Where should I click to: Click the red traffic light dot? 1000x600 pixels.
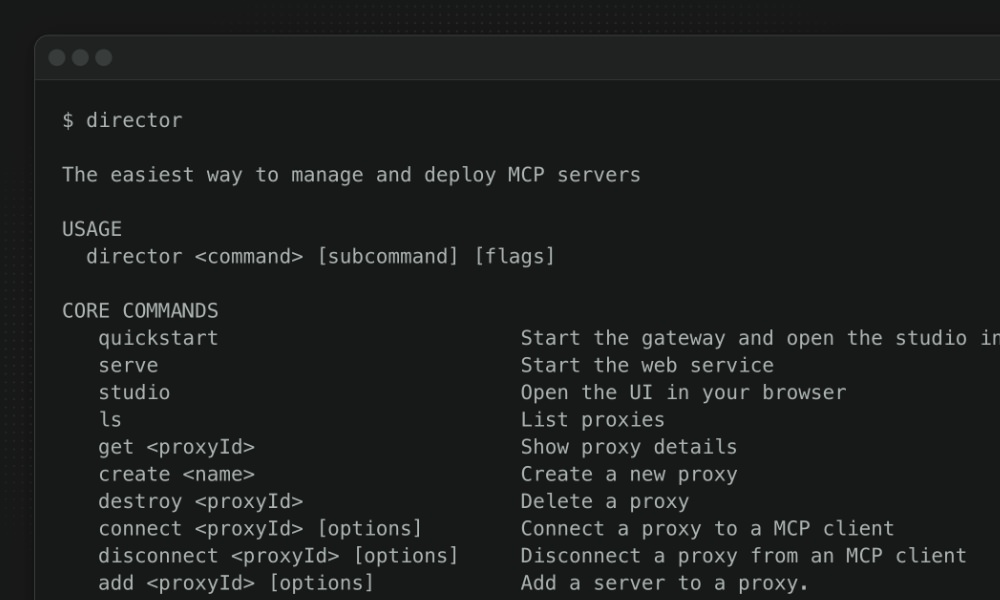pos(58,57)
